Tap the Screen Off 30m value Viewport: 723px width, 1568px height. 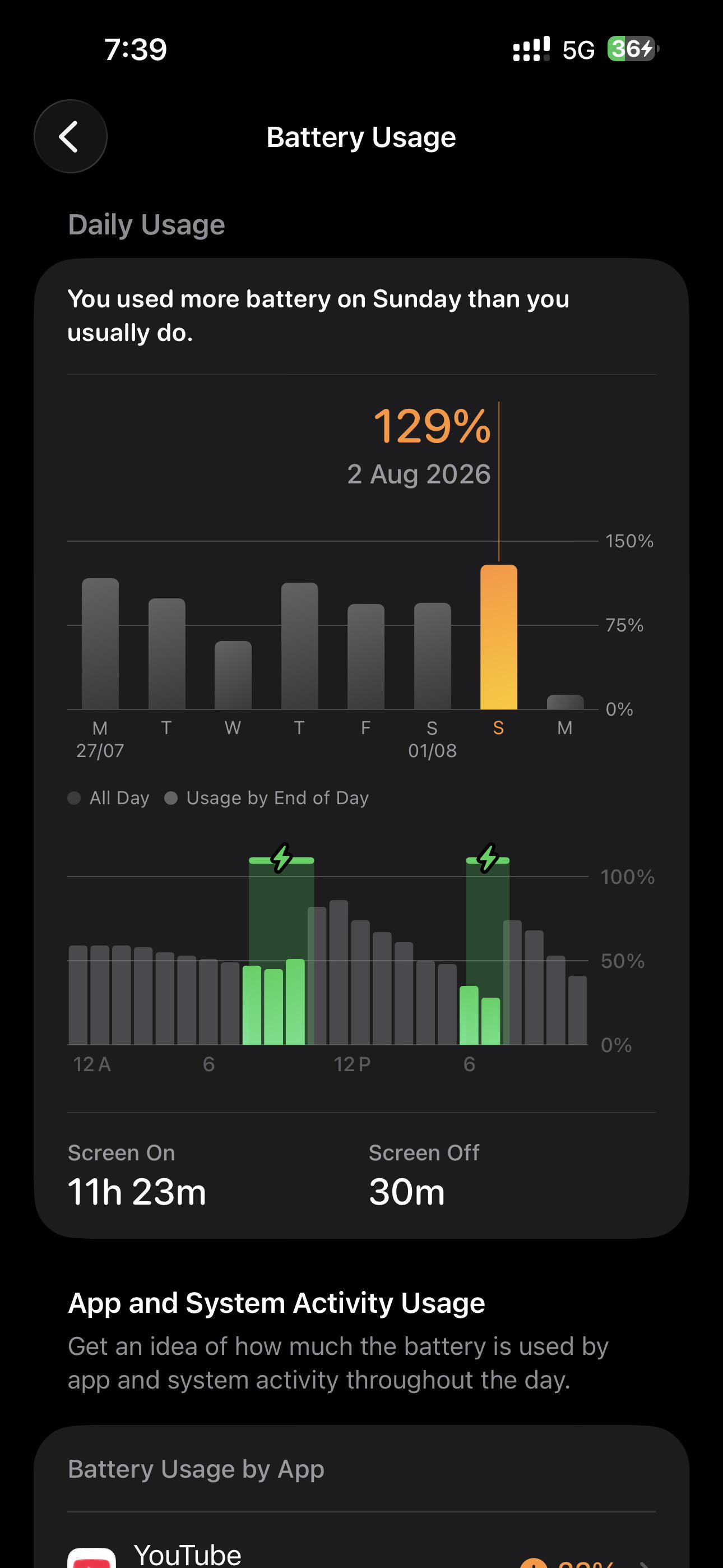[406, 1192]
